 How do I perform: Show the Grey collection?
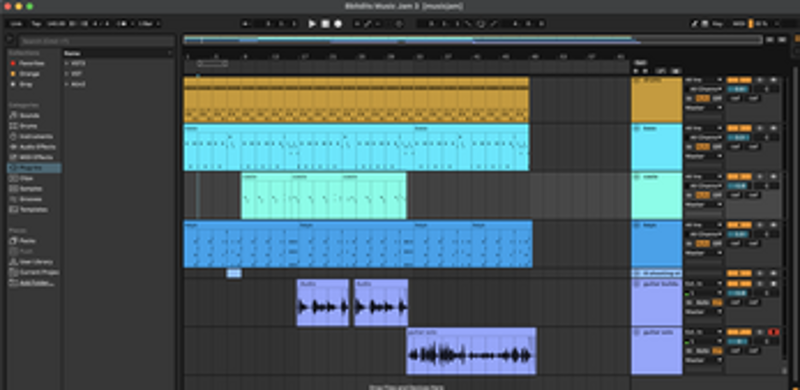[21, 84]
